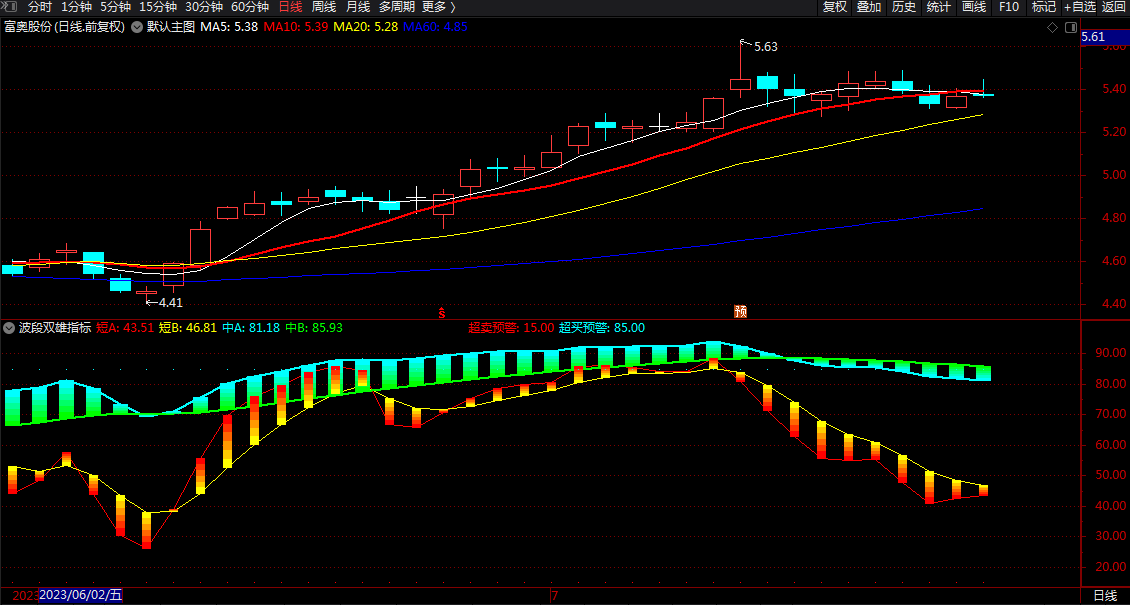Open the 复权 adjustment menu
1130x605 pixels.
point(835,7)
